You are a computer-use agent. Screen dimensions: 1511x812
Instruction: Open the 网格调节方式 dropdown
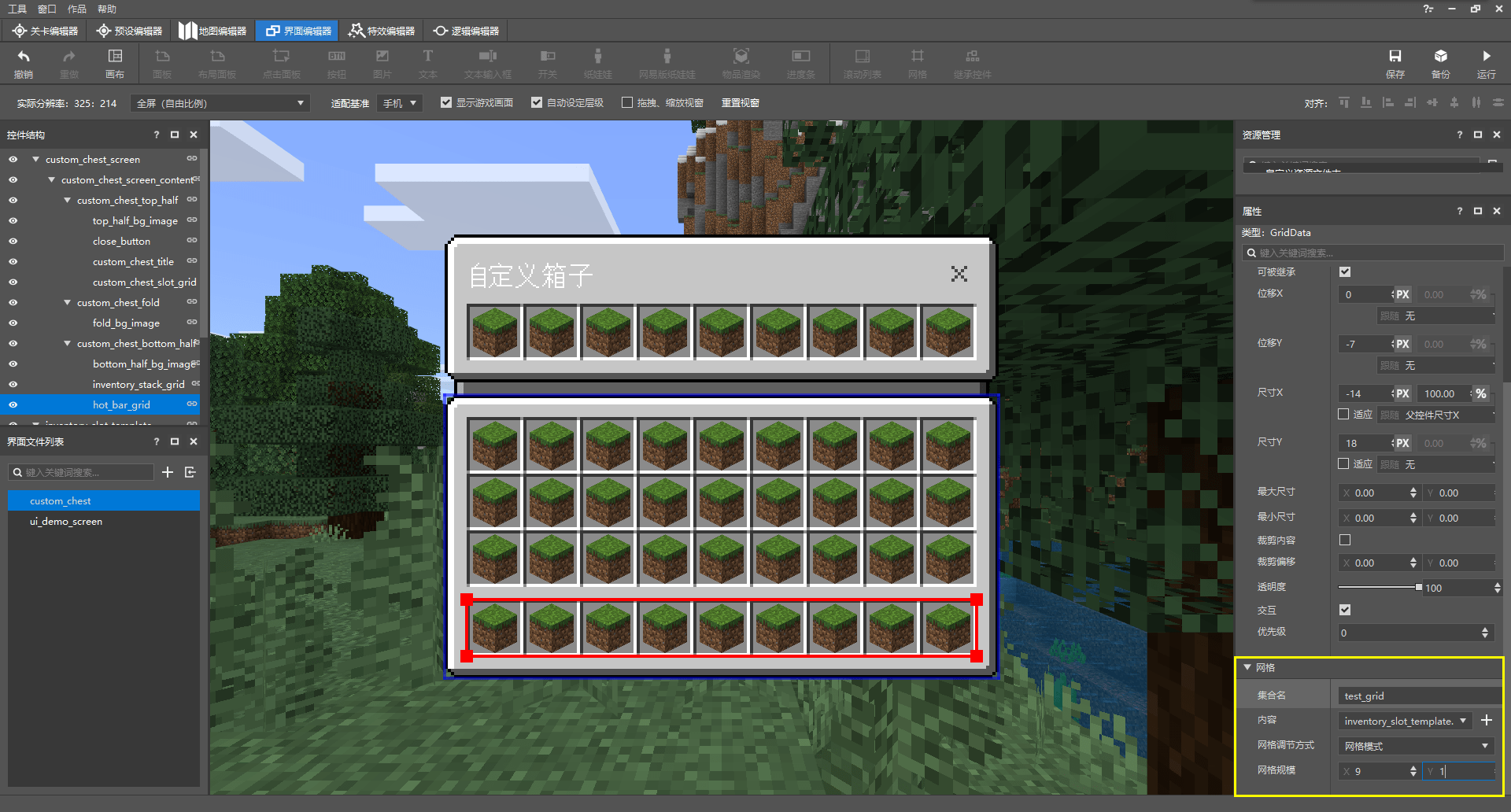(1414, 746)
